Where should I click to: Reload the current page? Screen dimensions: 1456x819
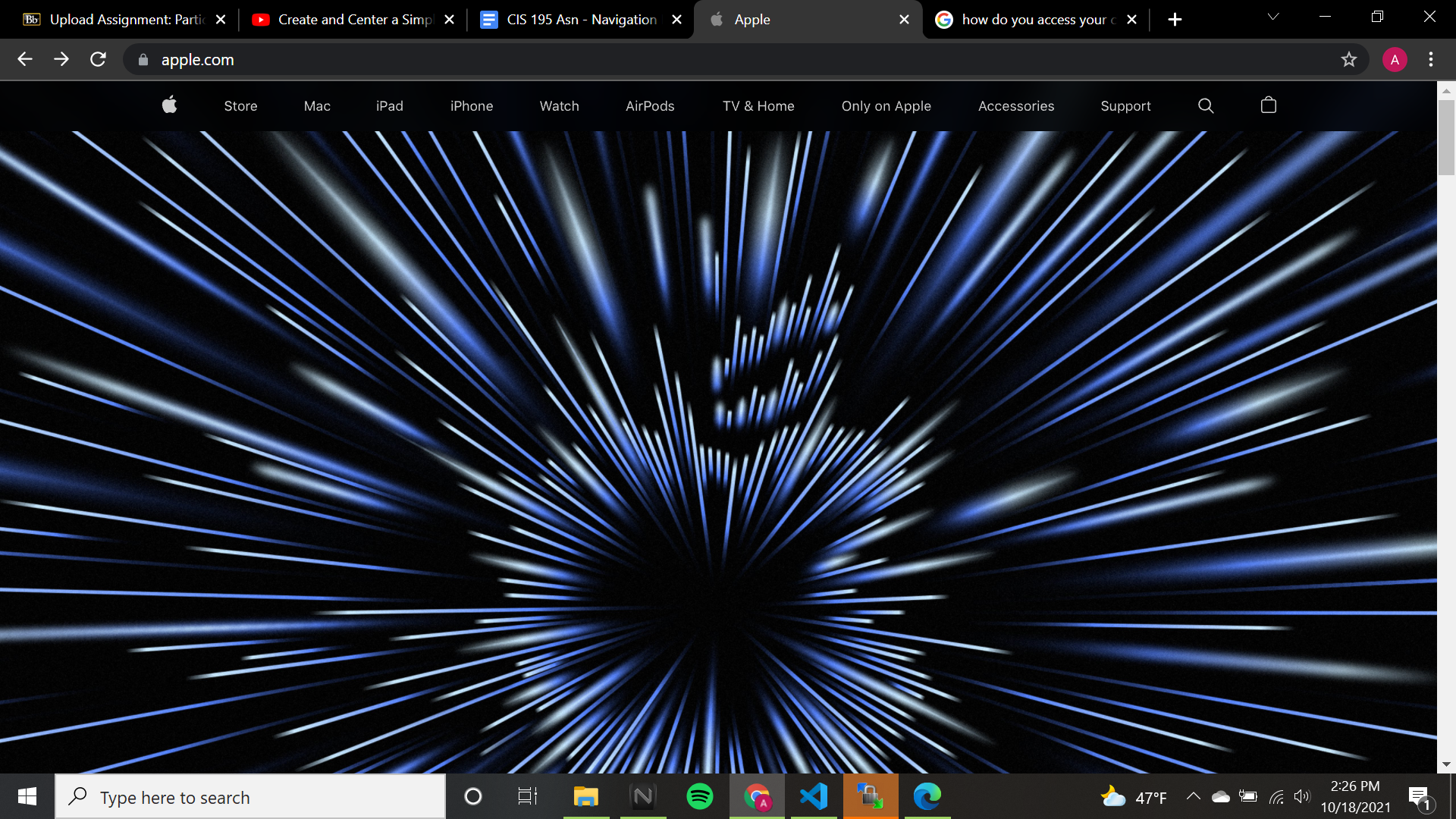coord(98,59)
